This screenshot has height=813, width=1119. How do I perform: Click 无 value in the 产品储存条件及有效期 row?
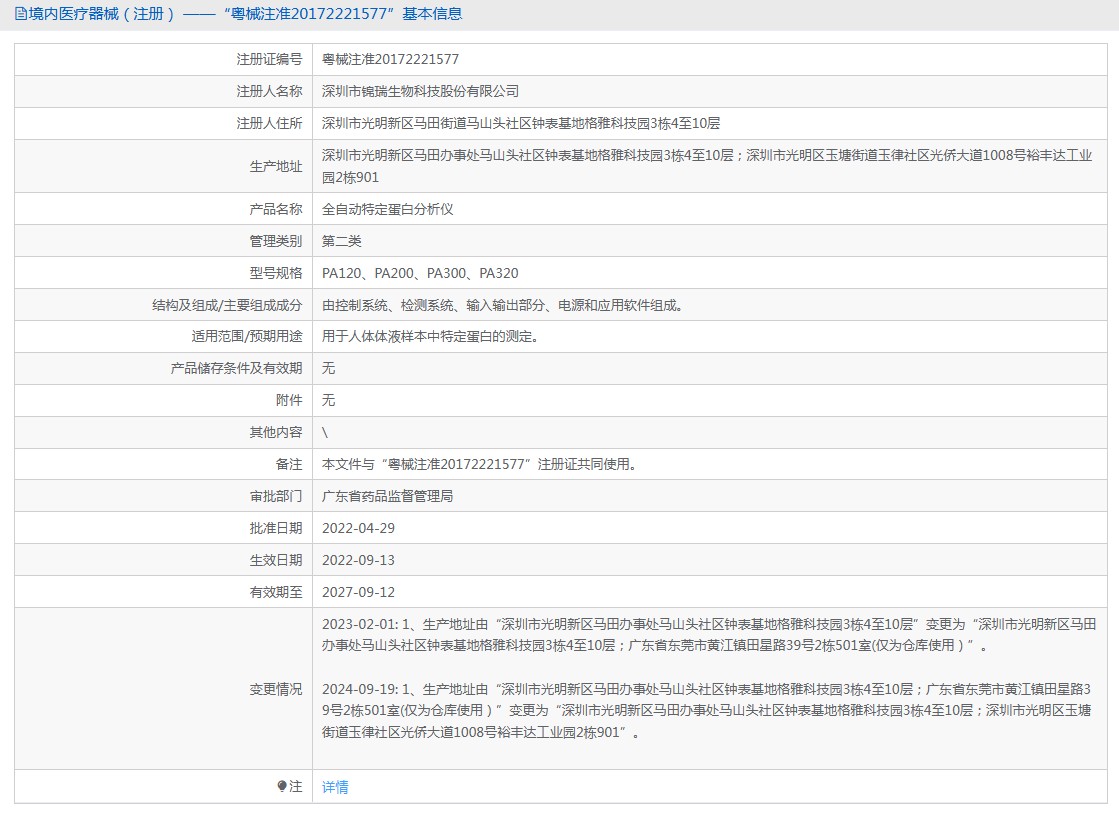pos(328,368)
